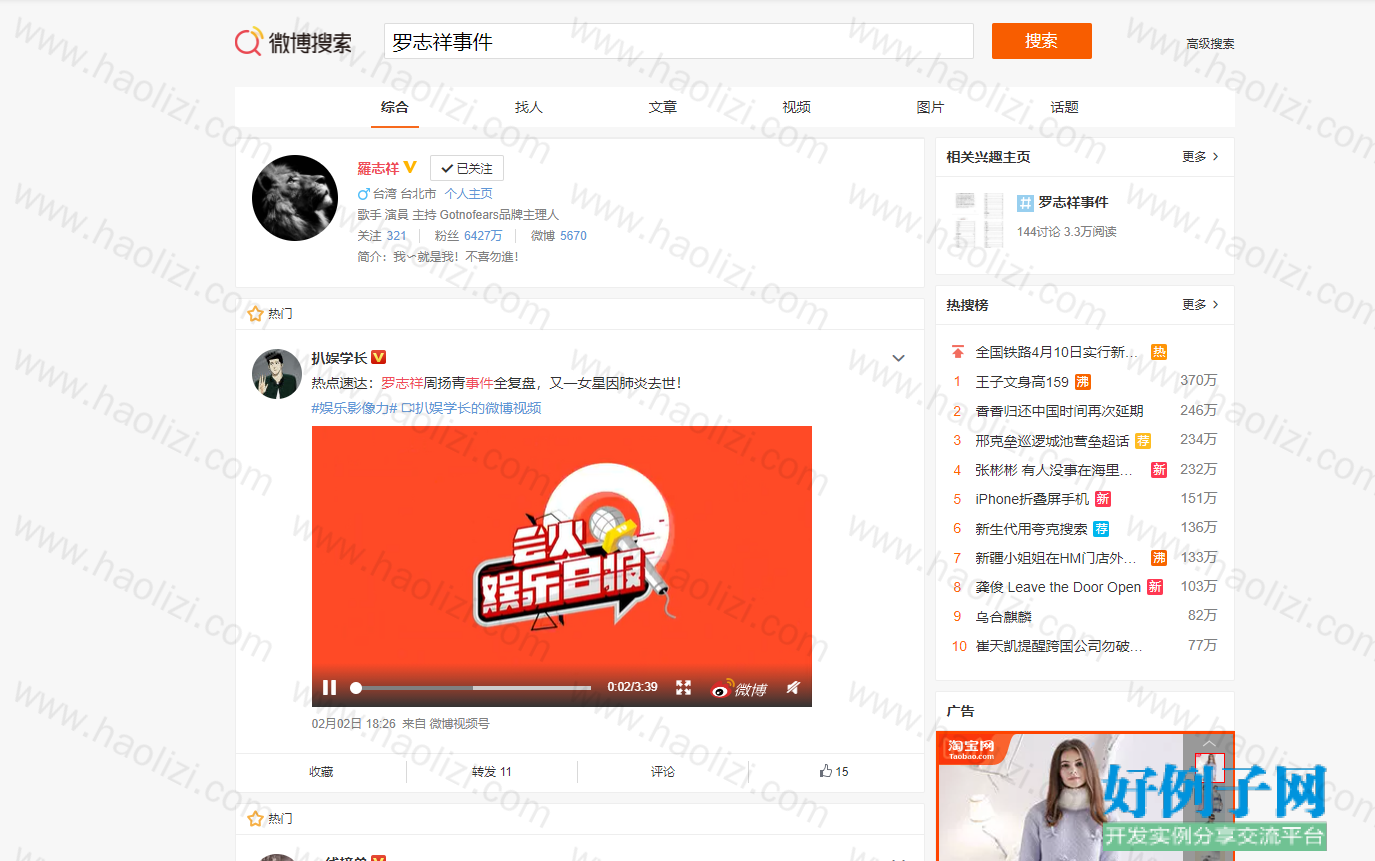
Task: Click the 罗志祥事件 topic thumbnail image
Action: 979,220
